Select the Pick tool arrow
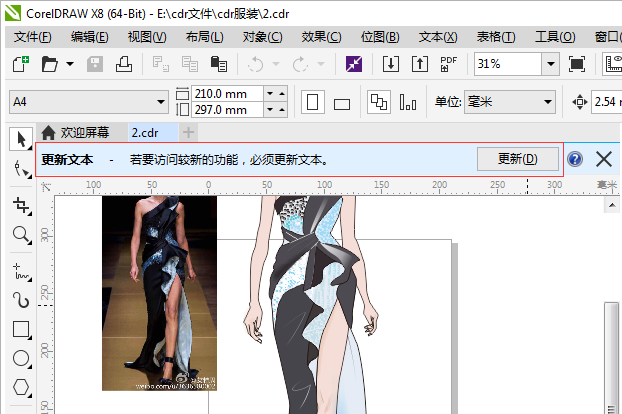Screen dimensions: 622x414 21,139
